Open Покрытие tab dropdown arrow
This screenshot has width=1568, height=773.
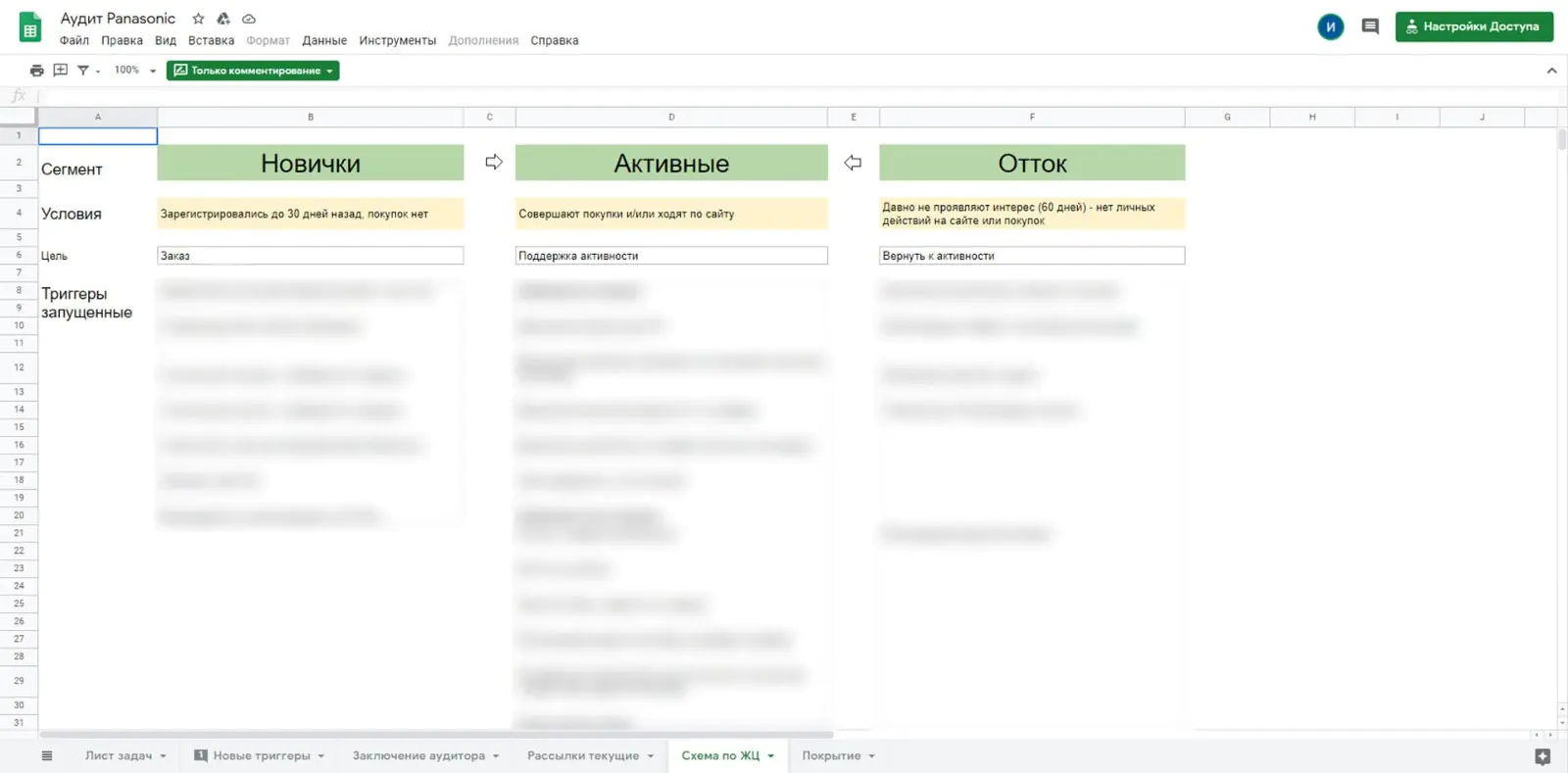871,756
